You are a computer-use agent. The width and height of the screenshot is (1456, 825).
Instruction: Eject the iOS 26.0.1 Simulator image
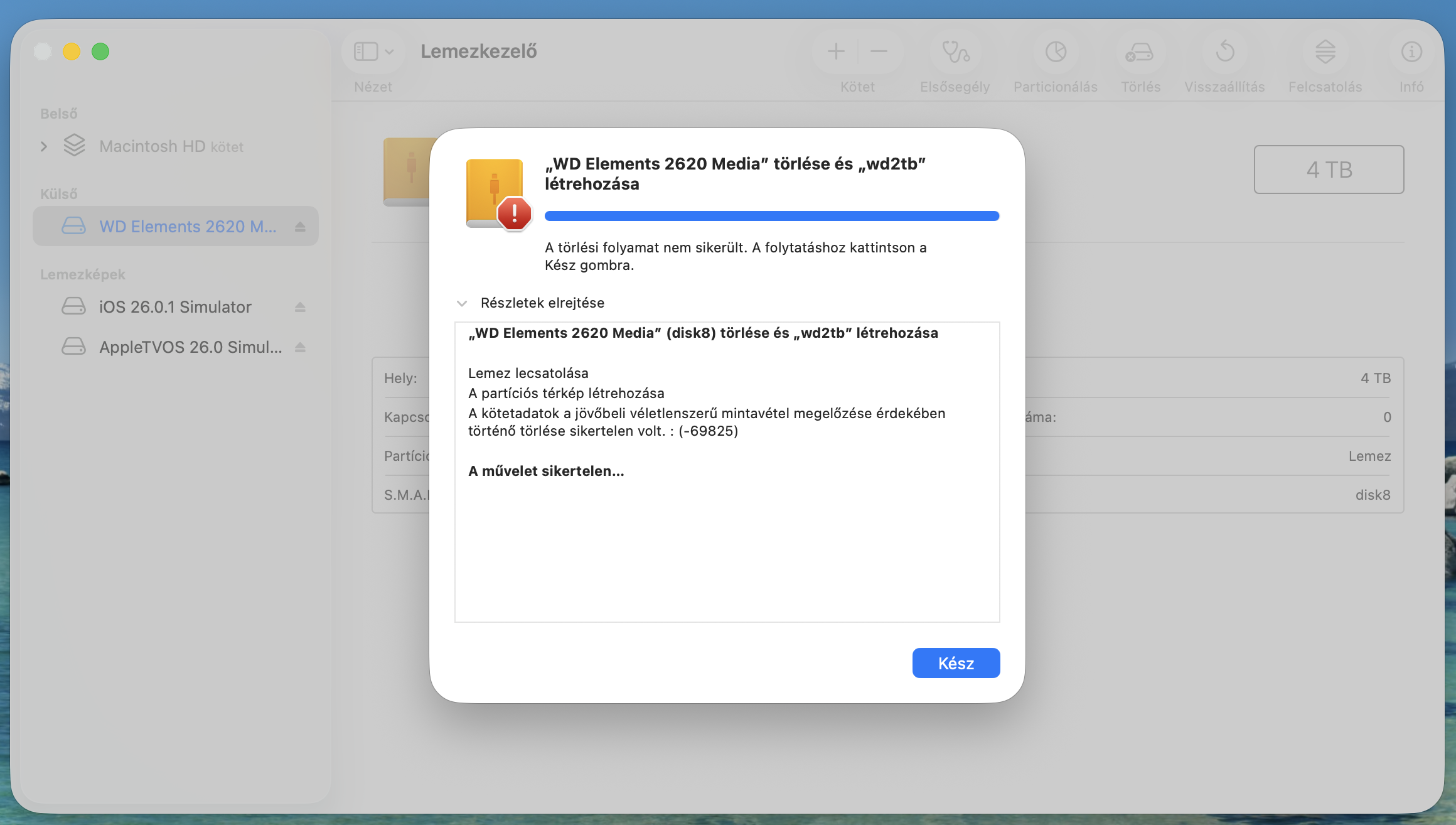300,307
